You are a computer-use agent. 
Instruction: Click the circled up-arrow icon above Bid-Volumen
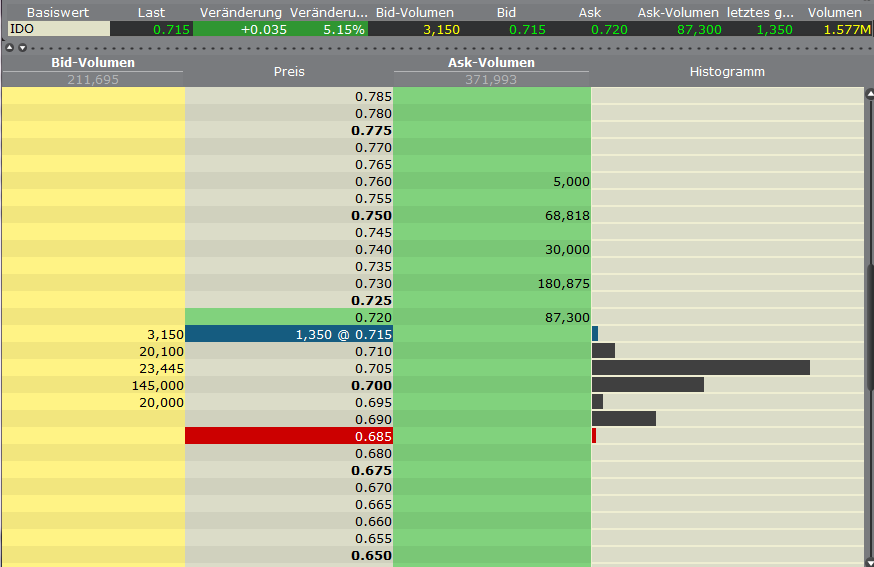pyautogui.click(x=9, y=47)
